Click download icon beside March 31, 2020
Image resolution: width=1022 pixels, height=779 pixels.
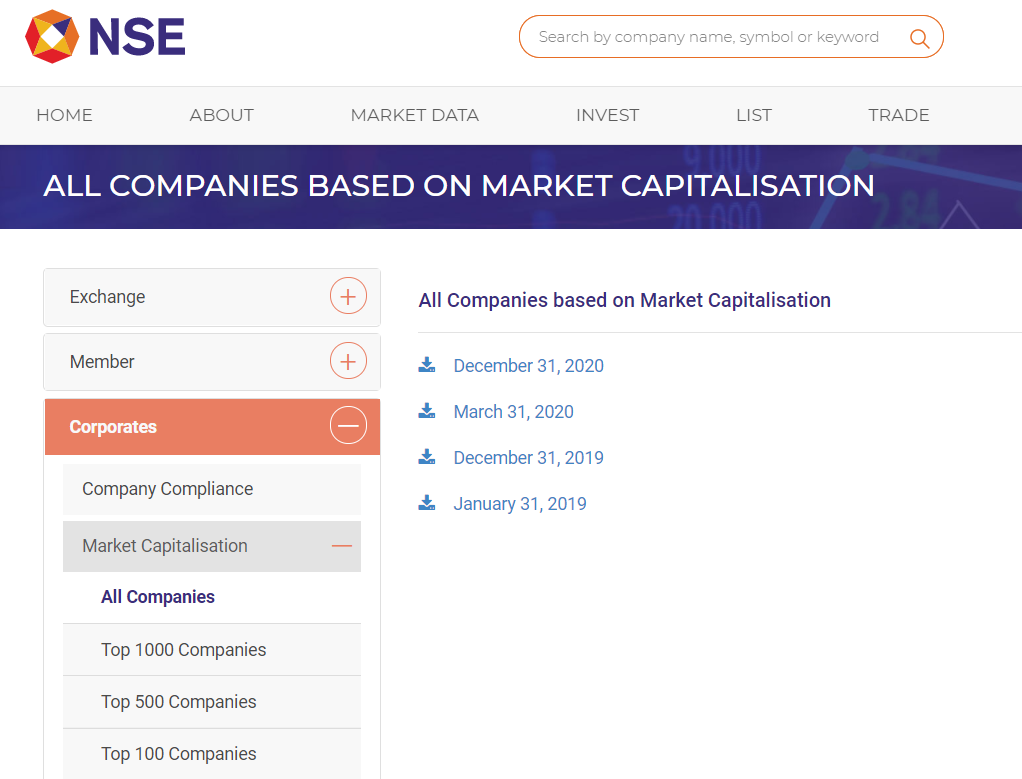click(x=427, y=411)
